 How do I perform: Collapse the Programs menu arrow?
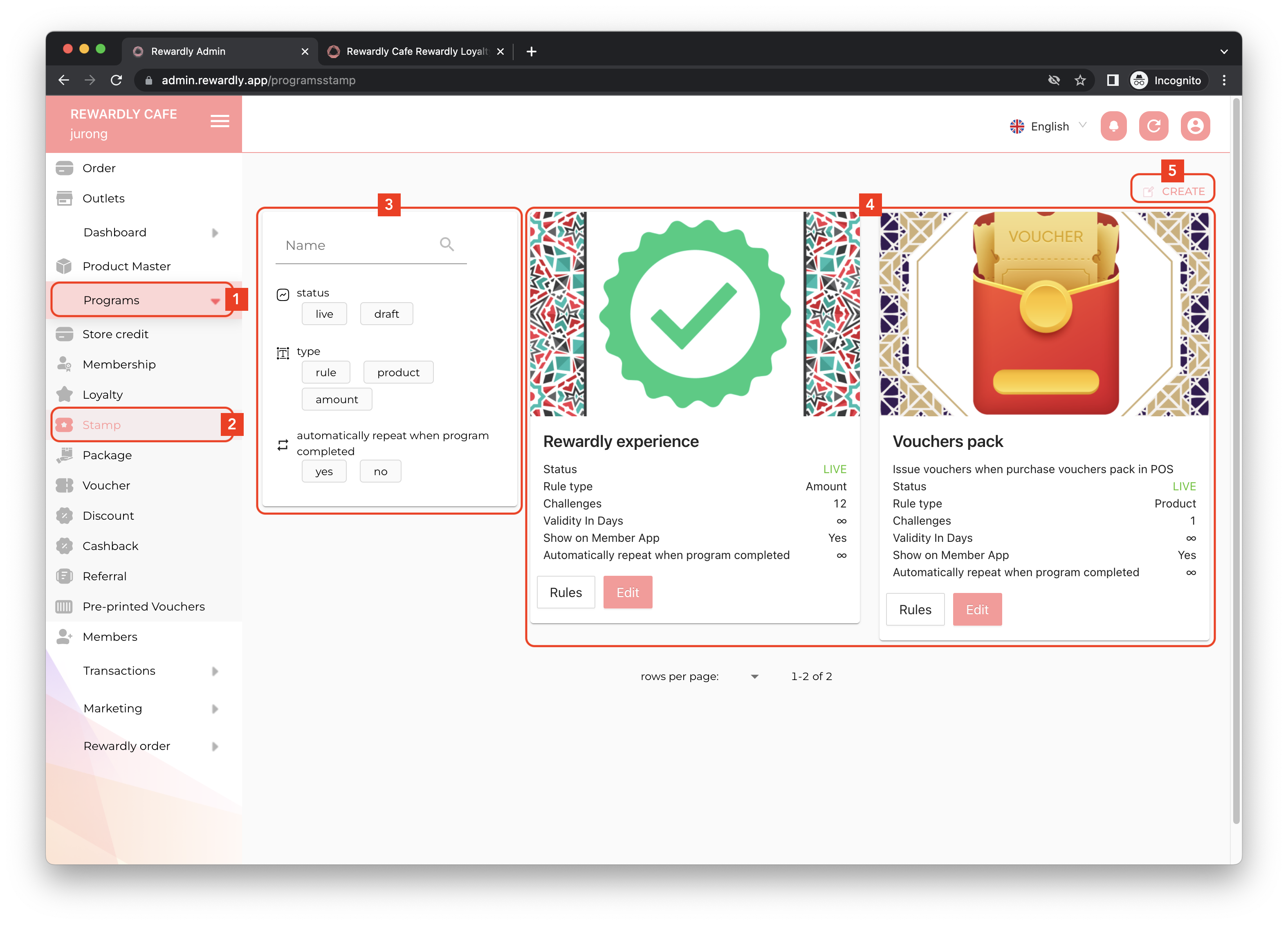(215, 301)
